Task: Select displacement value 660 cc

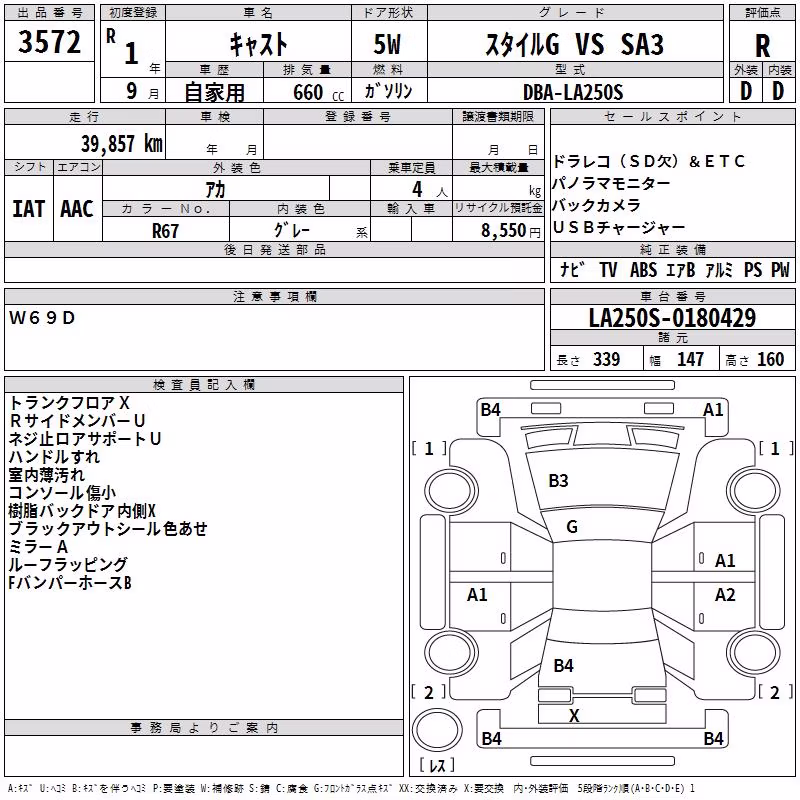Action: click(318, 93)
